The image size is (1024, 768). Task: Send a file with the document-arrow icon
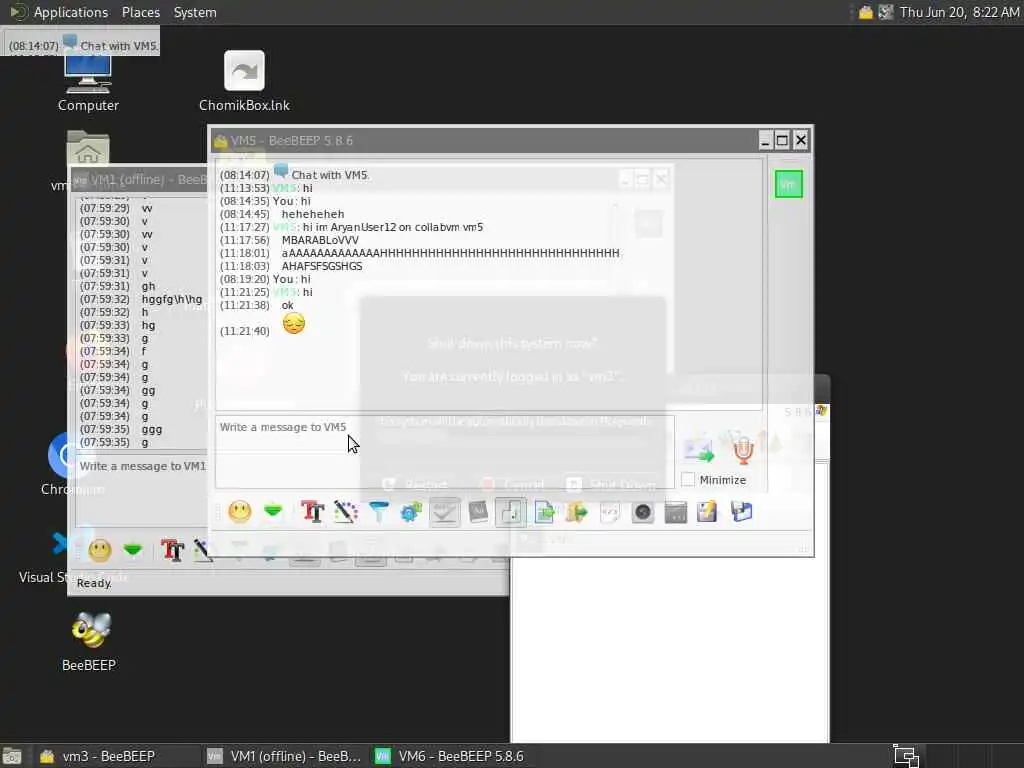[x=544, y=512]
